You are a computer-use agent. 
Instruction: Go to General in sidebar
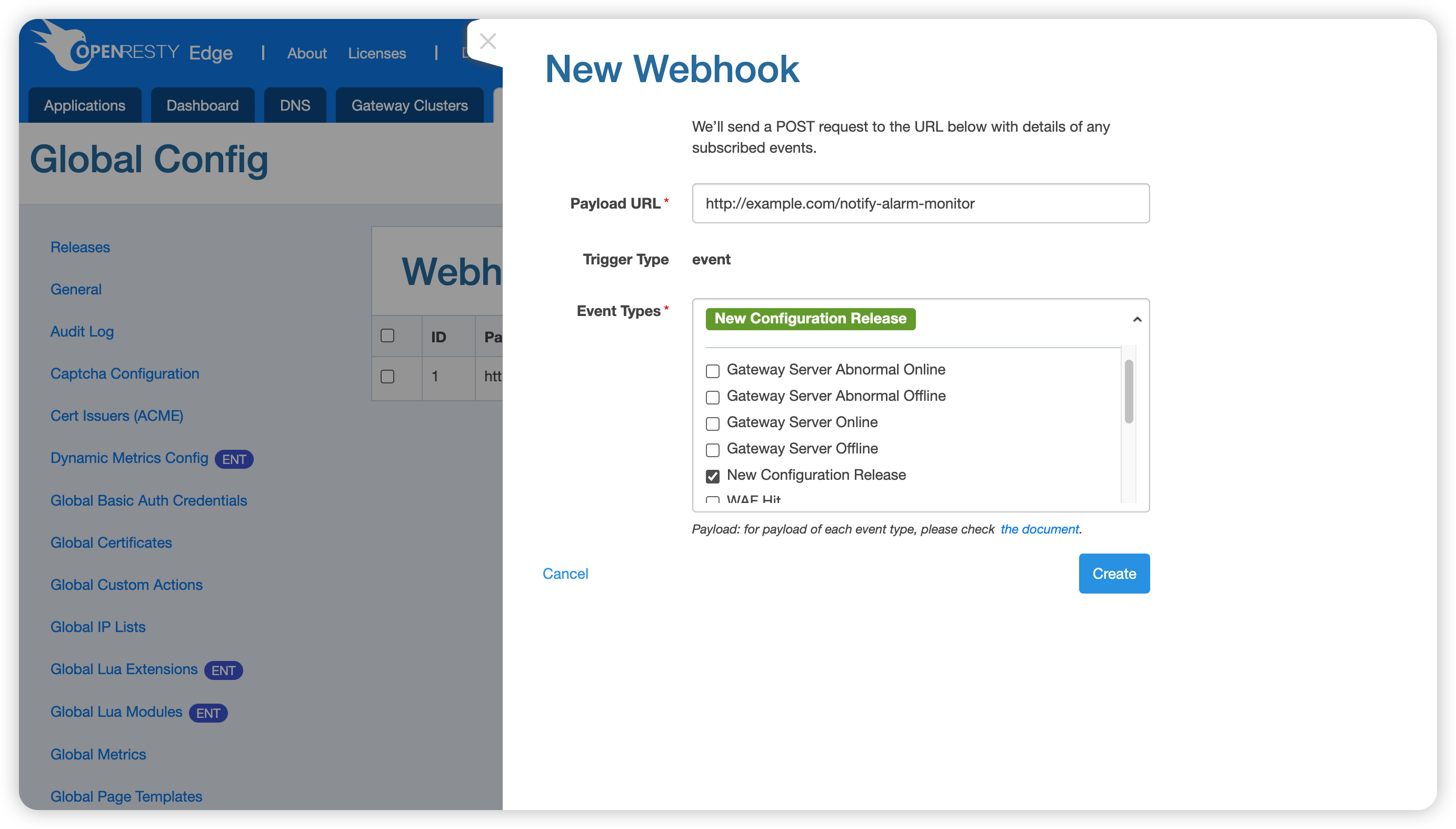click(x=76, y=289)
